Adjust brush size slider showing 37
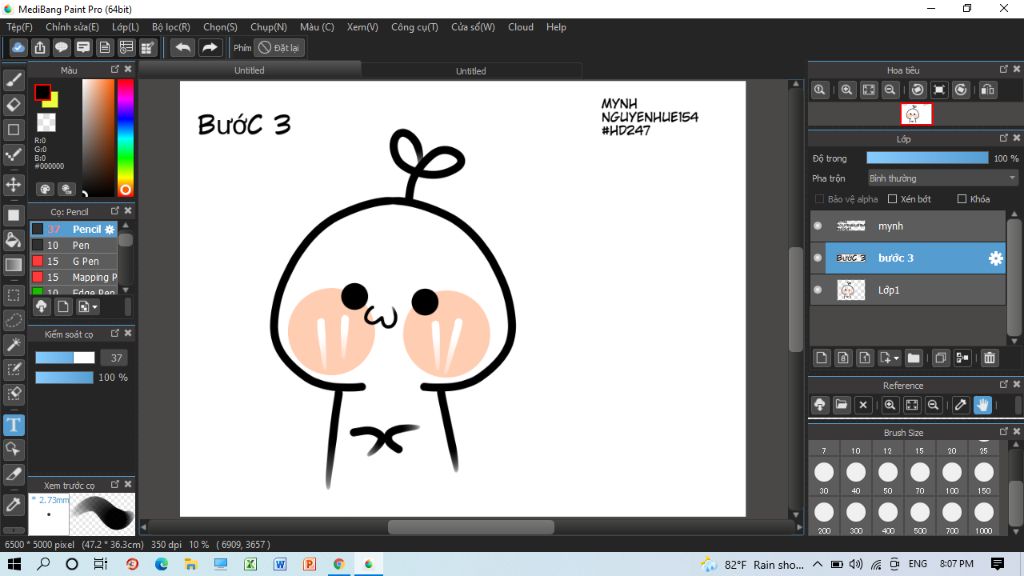Screen dimensions: 1024x576 click(65, 357)
